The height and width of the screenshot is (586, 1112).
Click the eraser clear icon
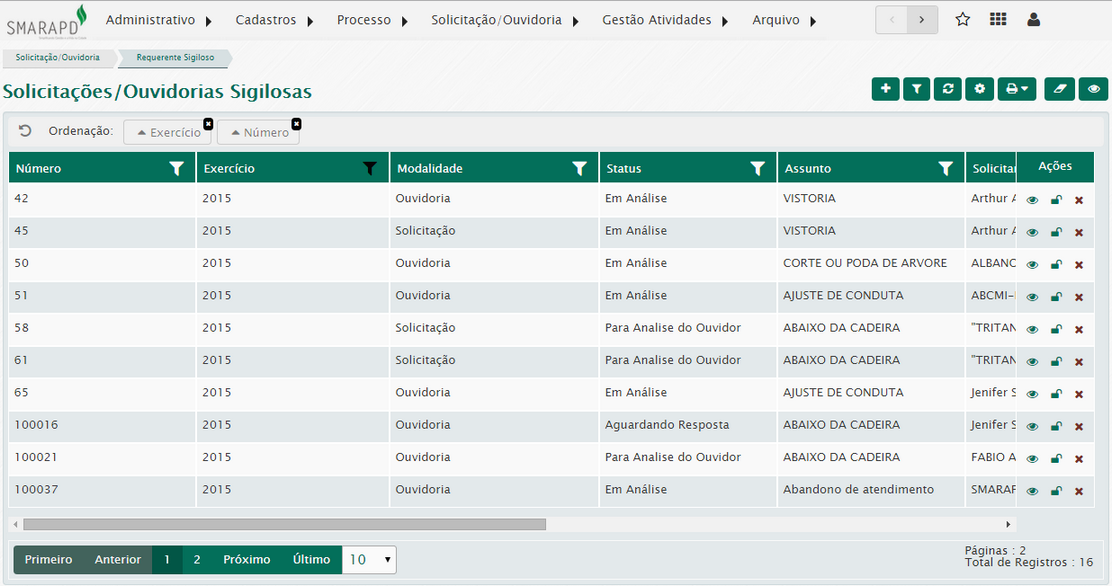tap(1060, 90)
